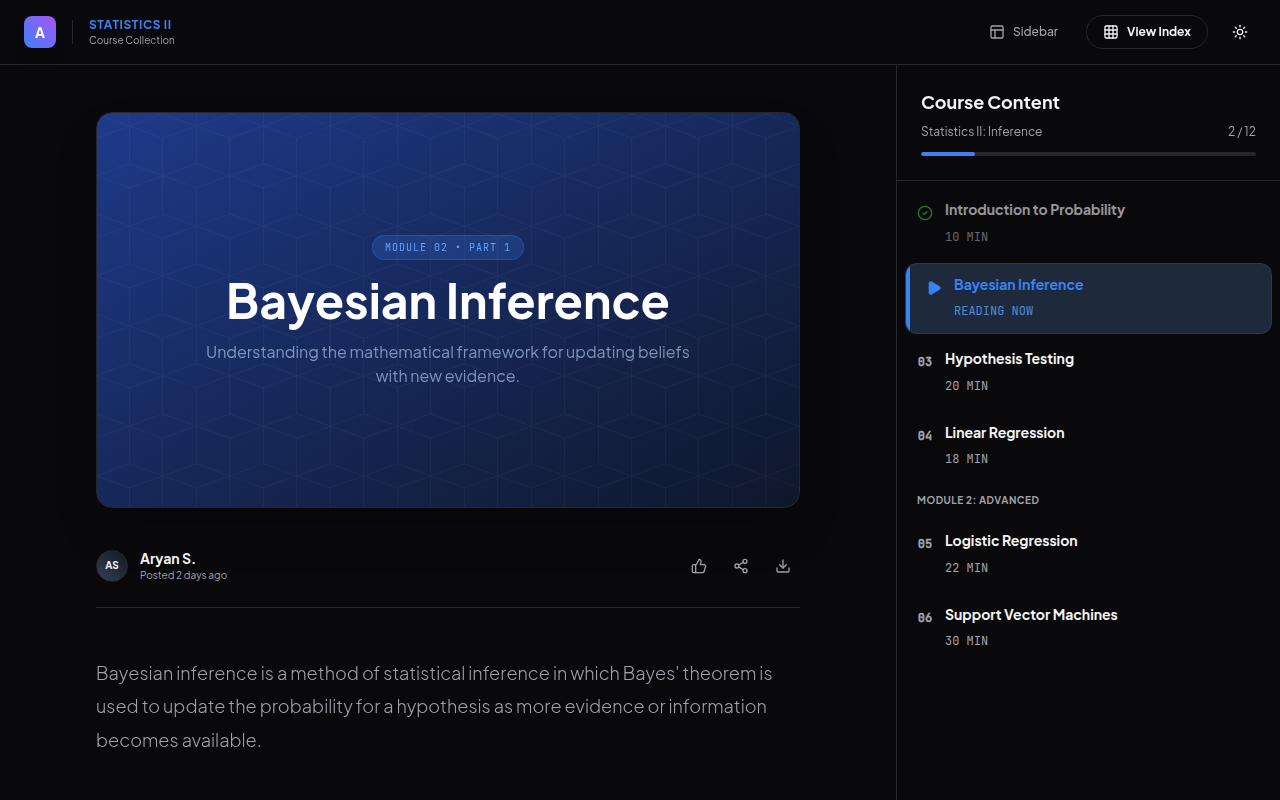Click the share icon below the banner
The width and height of the screenshot is (1280, 800).
(x=741, y=566)
